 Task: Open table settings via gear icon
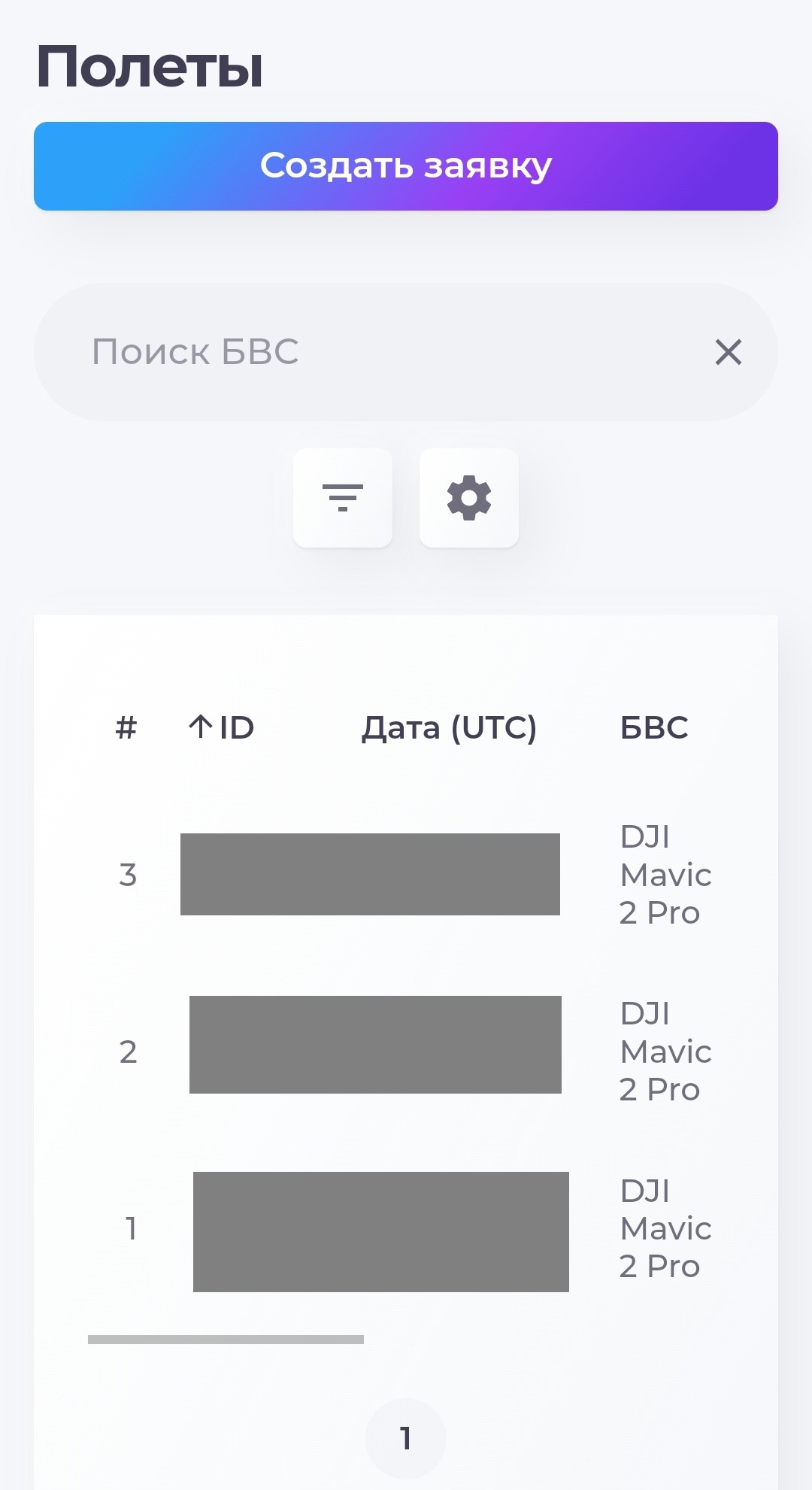(x=469, y=498)
